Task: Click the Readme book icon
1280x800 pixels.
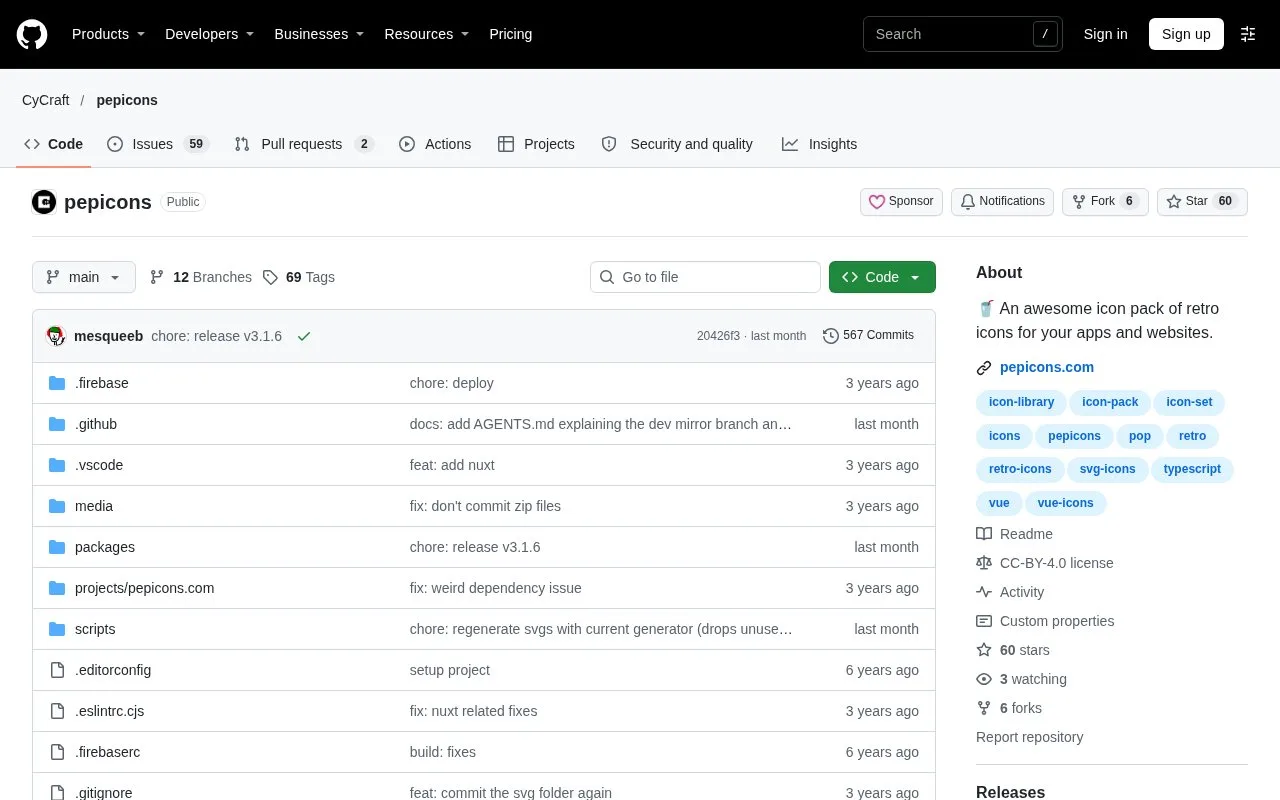Action: (x=984, y=534)
